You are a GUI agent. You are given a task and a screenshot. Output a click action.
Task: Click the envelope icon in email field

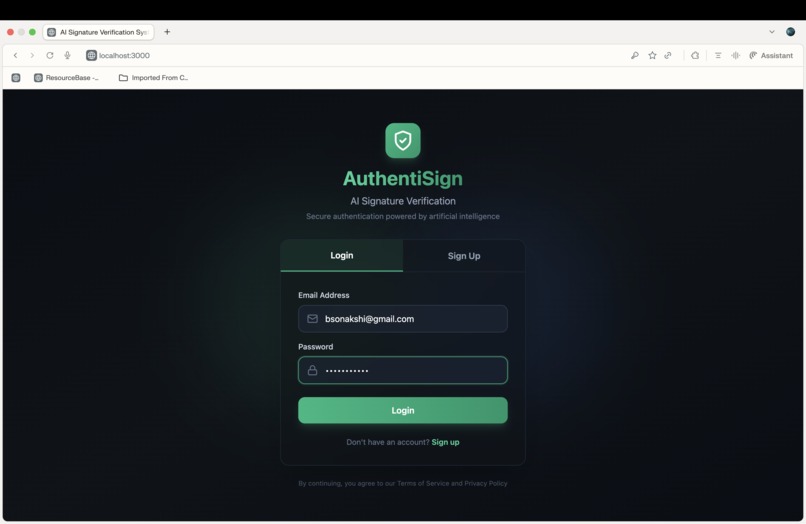click(313, 319)
